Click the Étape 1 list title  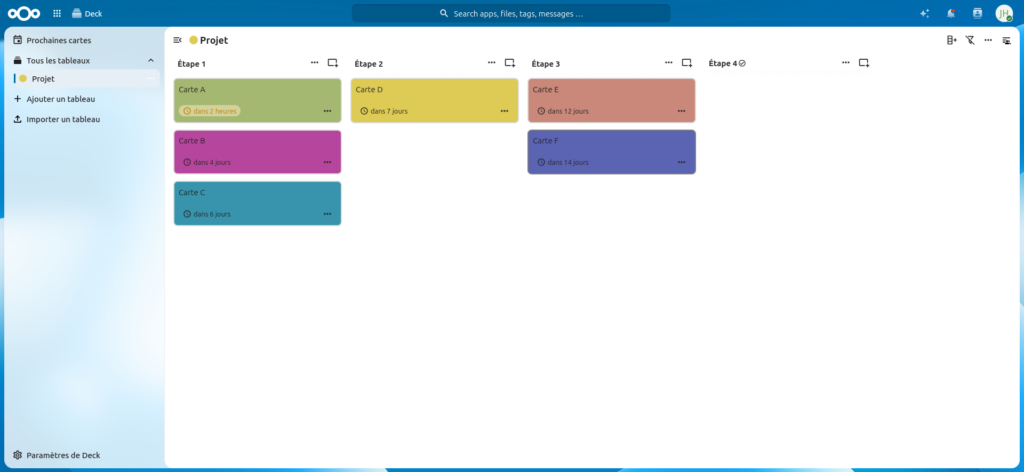(x=191, y=64)
